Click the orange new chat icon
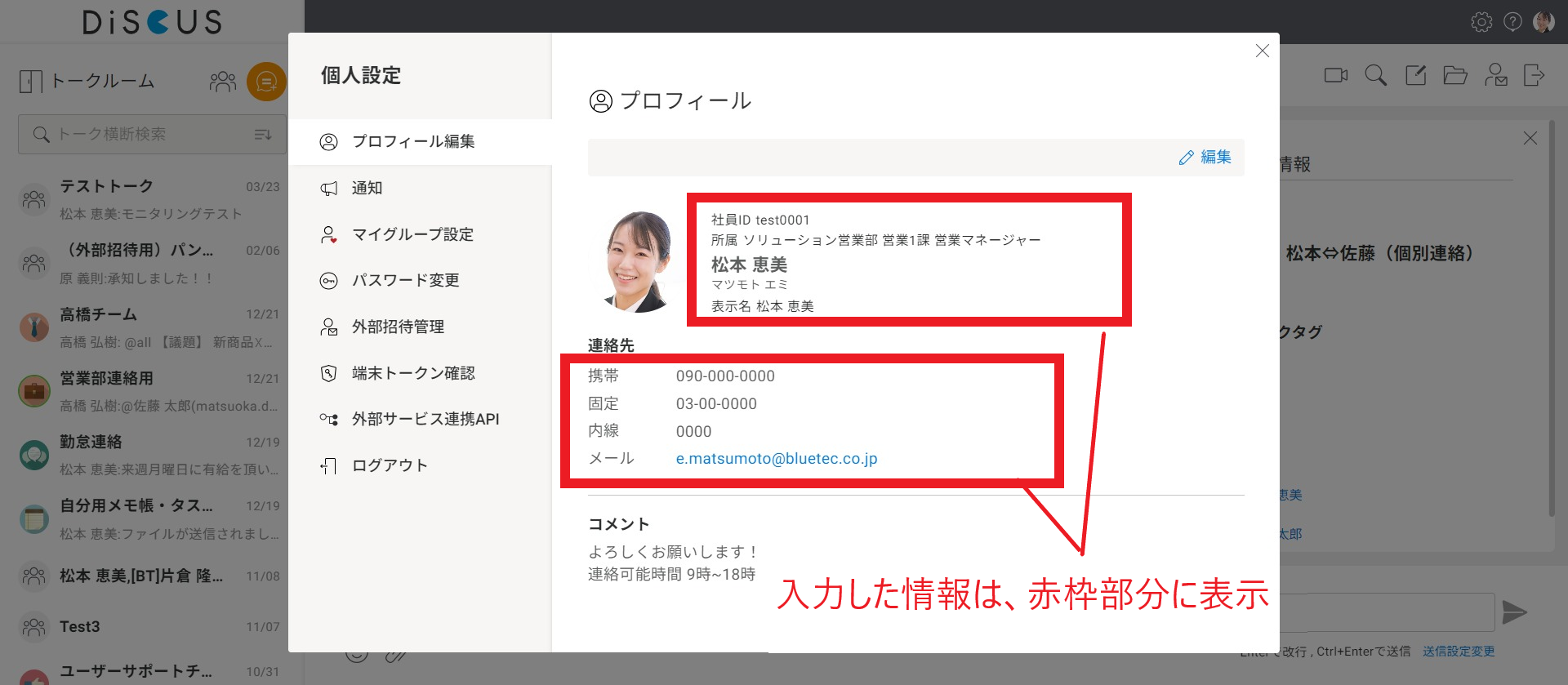This screenshot has height=685, width=1568. (x=266, y=82)
